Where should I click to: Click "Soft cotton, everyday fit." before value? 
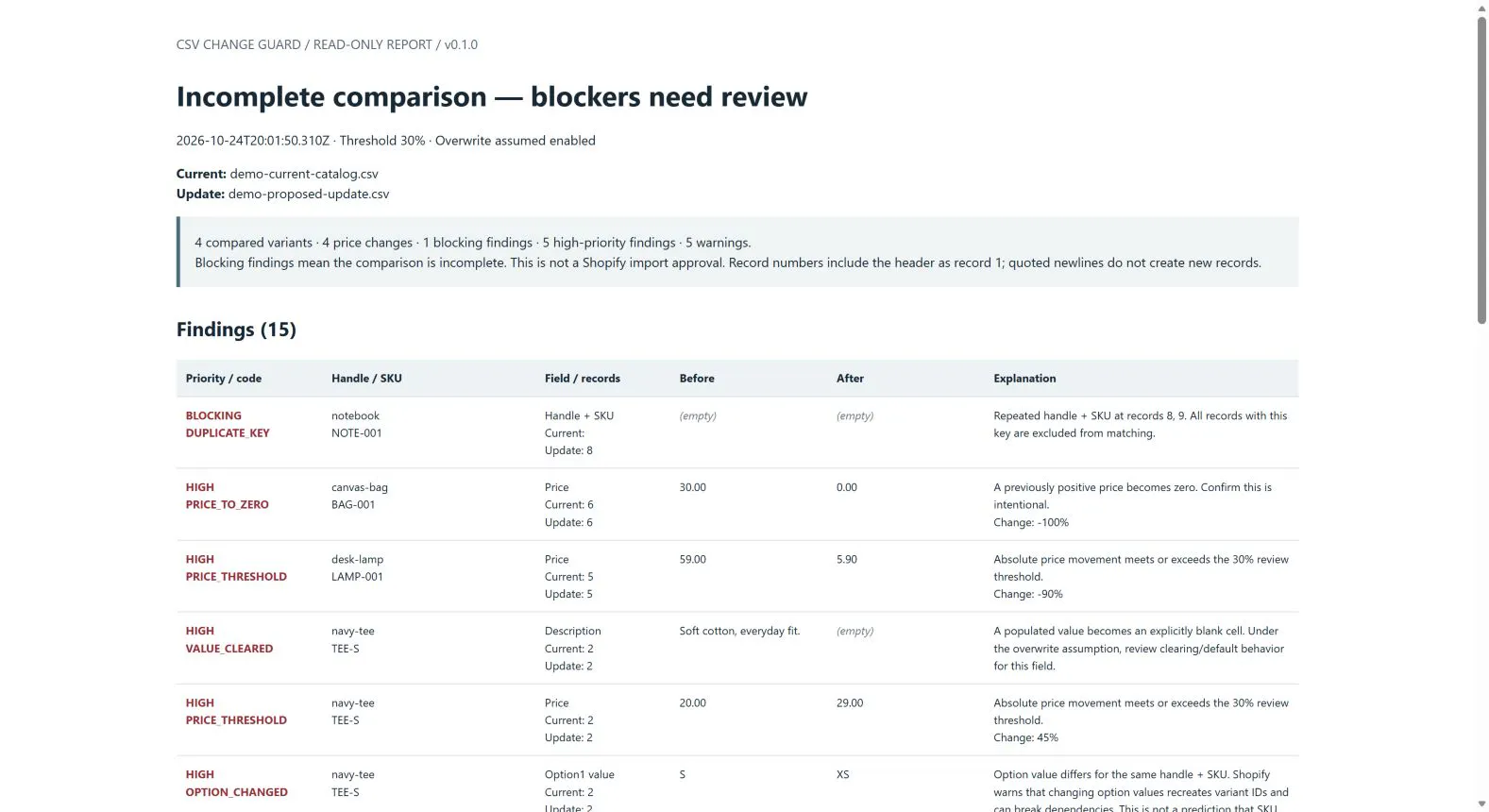pyautogui.click(x=739, y=631)
